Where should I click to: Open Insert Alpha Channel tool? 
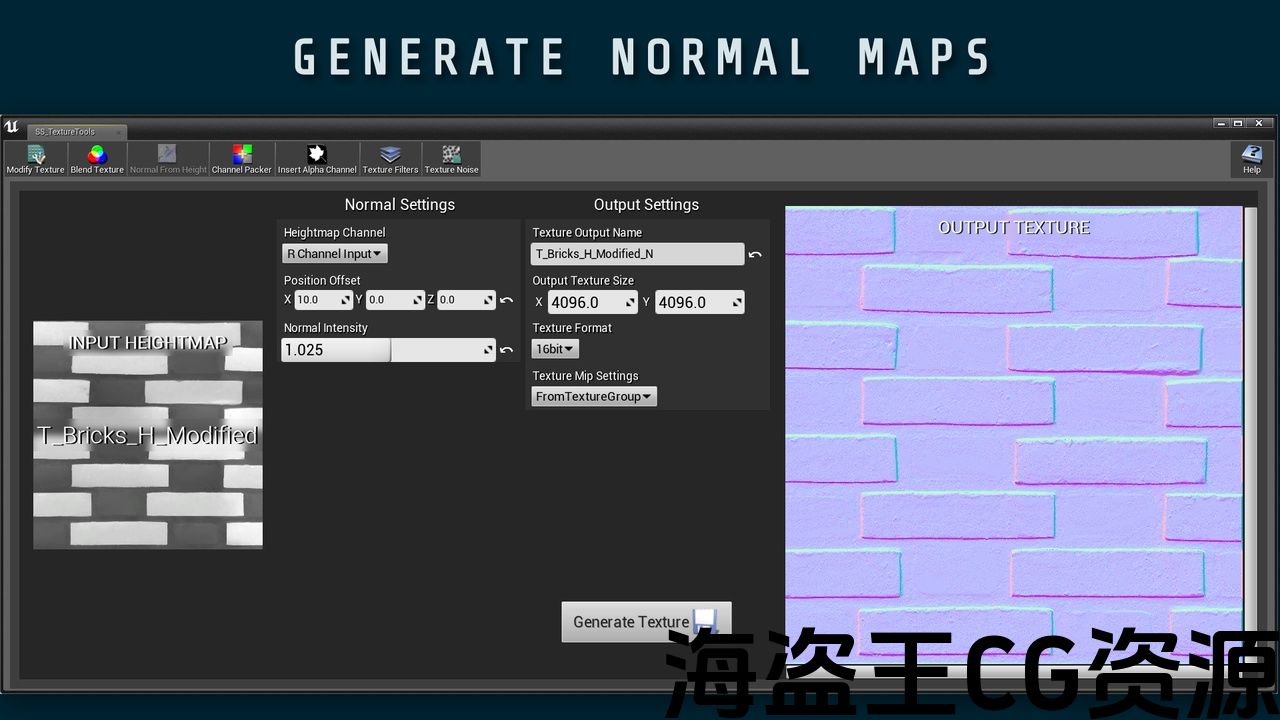317,159
